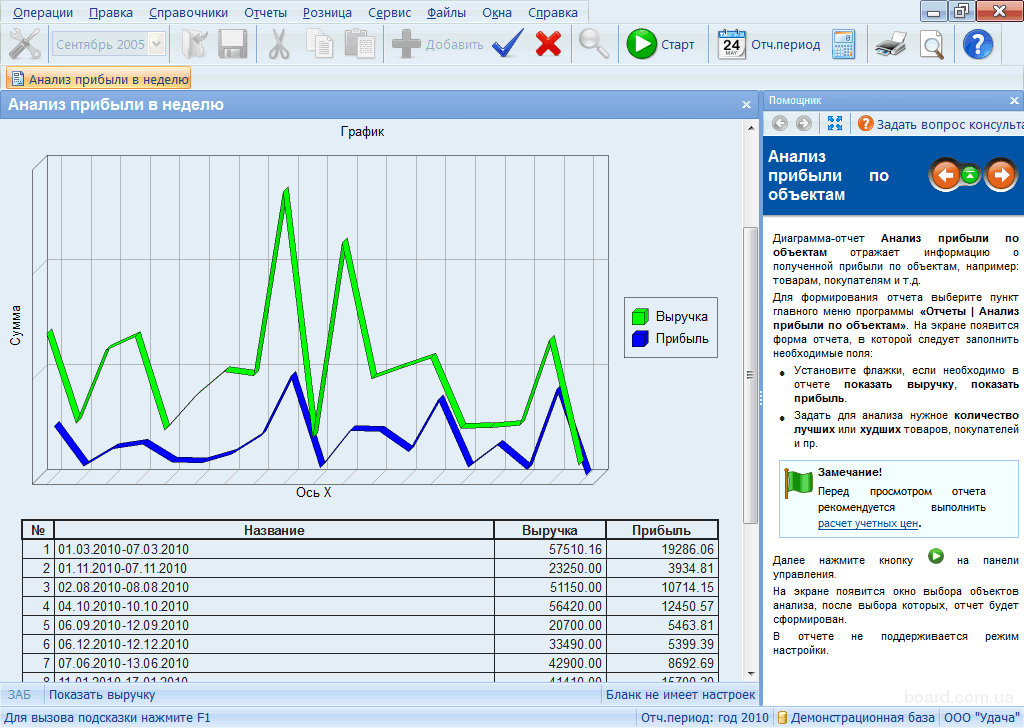
Task: Click the blue help question mark icon
Action: pos(978,44)
